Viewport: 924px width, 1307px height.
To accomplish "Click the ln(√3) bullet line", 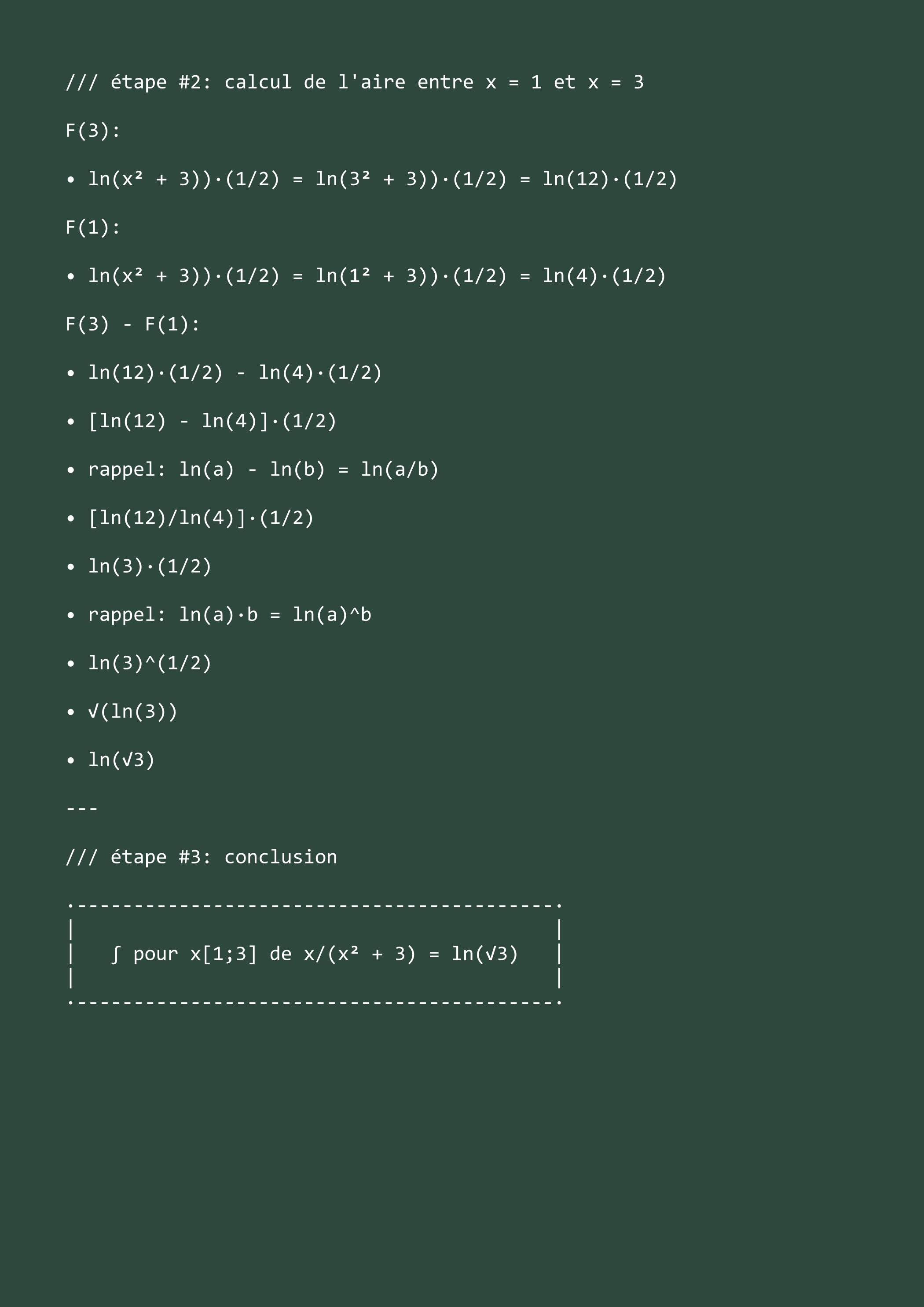I will coord(110,760).
